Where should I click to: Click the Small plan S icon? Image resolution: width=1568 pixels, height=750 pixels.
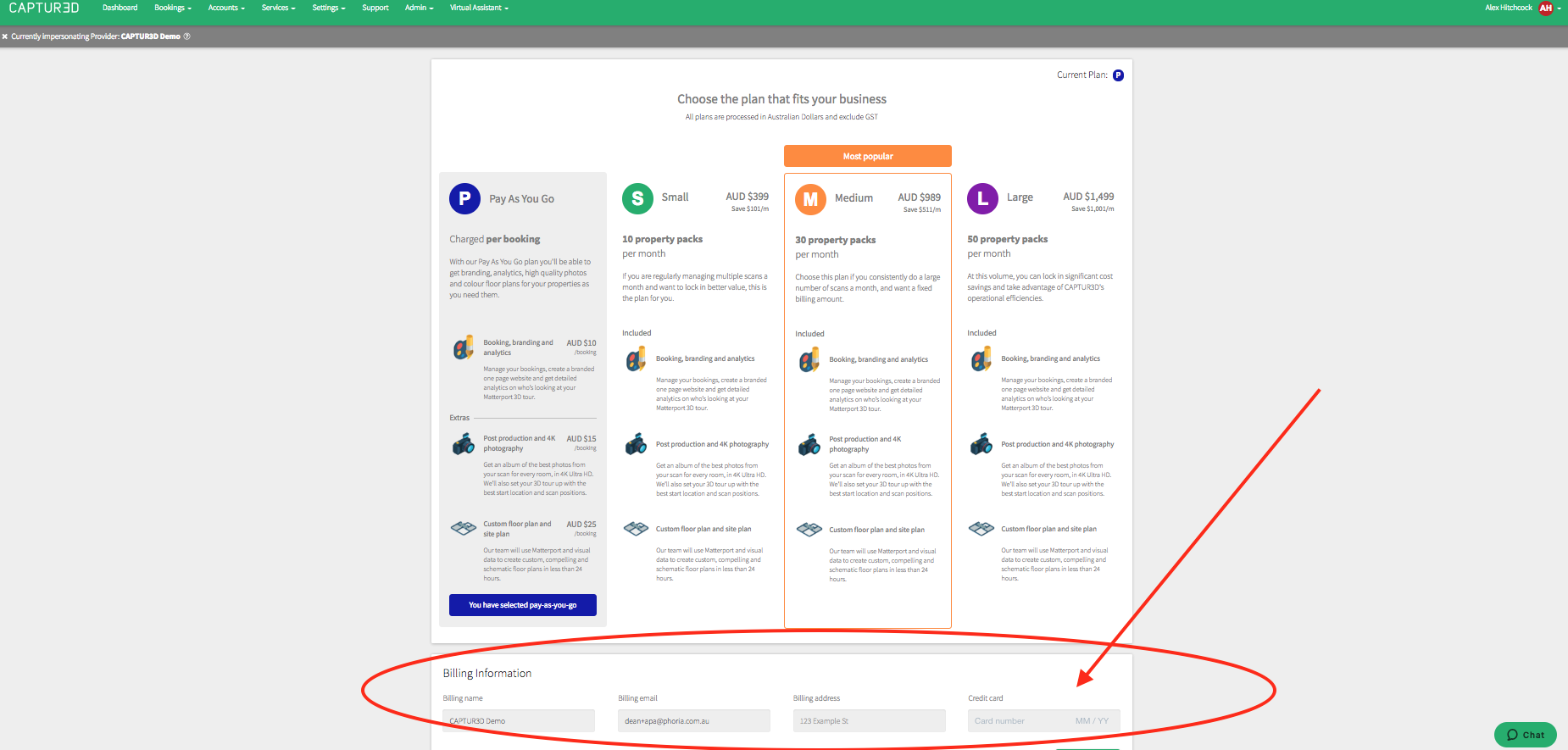click(x=637, y=198)
